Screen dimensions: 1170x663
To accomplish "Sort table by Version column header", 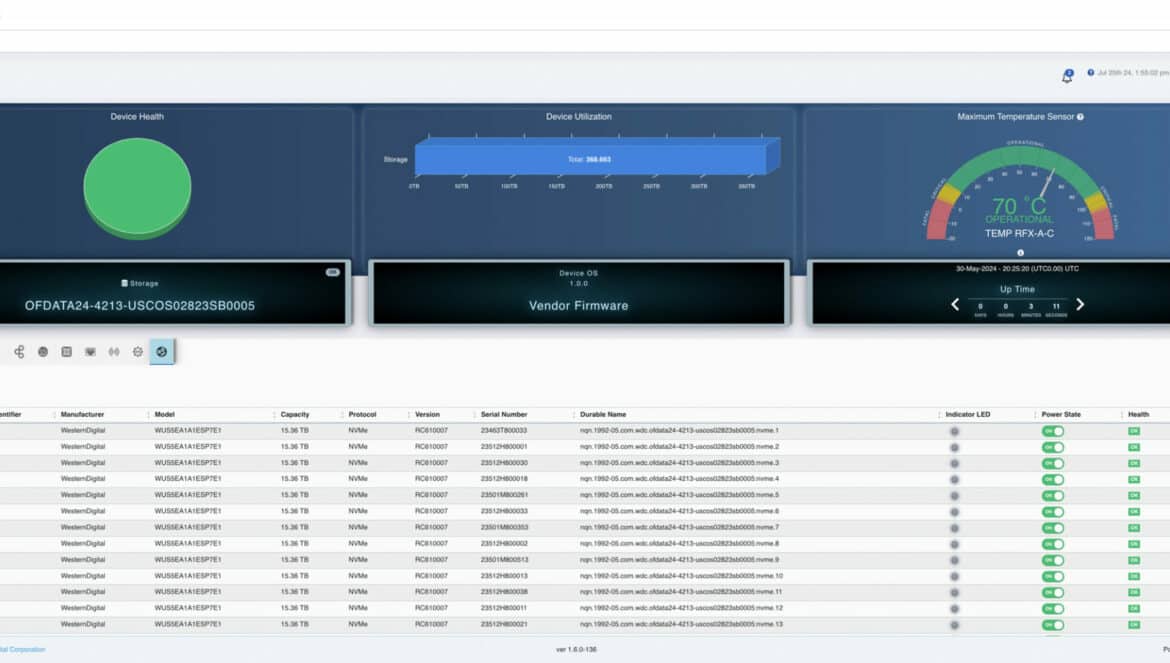I will coord(428,415).
